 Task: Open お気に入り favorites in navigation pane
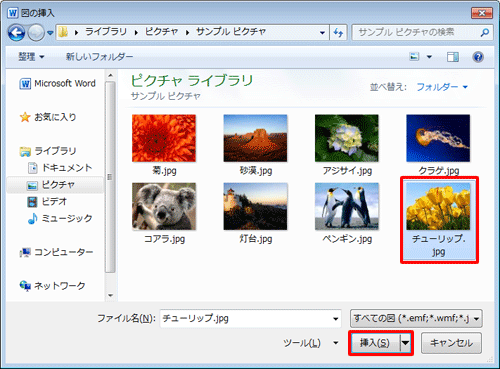pos(48,117)
